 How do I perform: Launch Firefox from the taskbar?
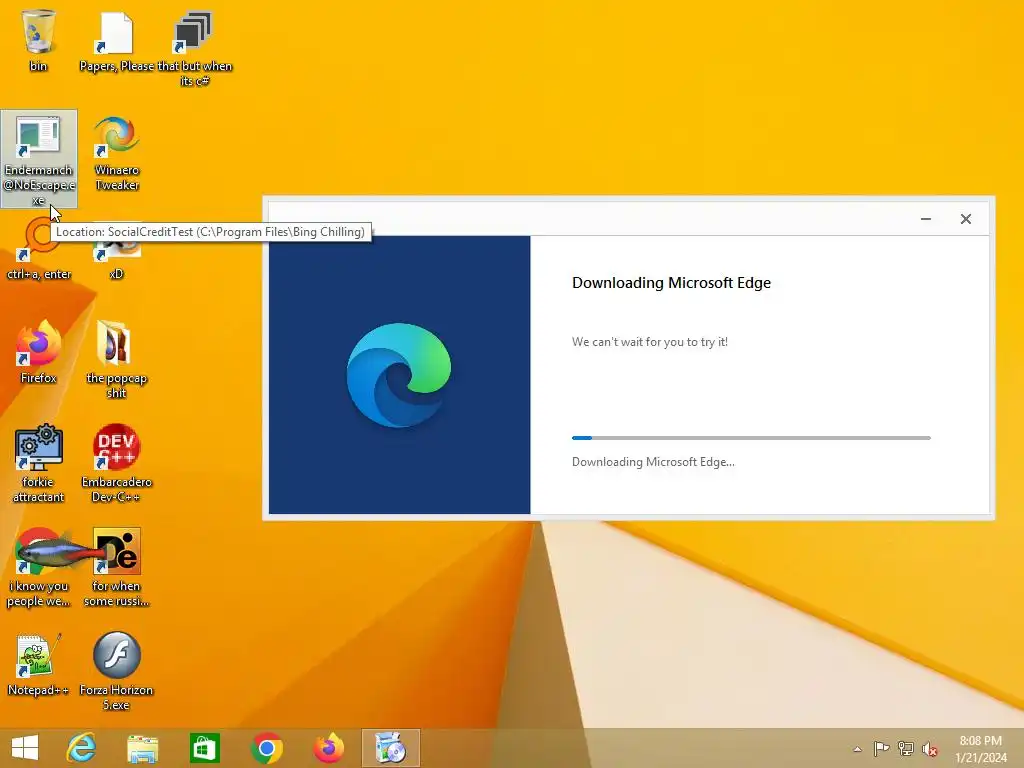click(328, 748)
